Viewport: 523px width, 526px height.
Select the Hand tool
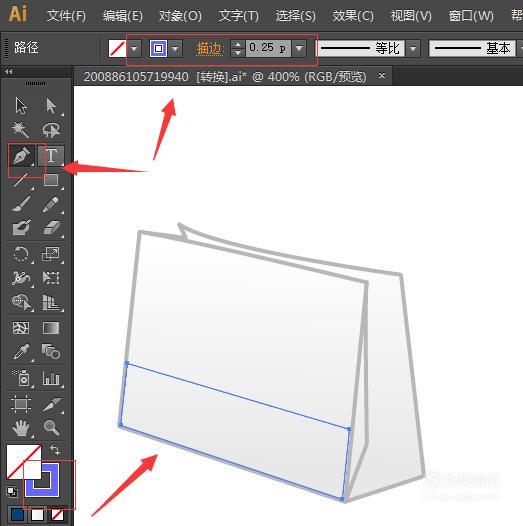click(21, 428)
